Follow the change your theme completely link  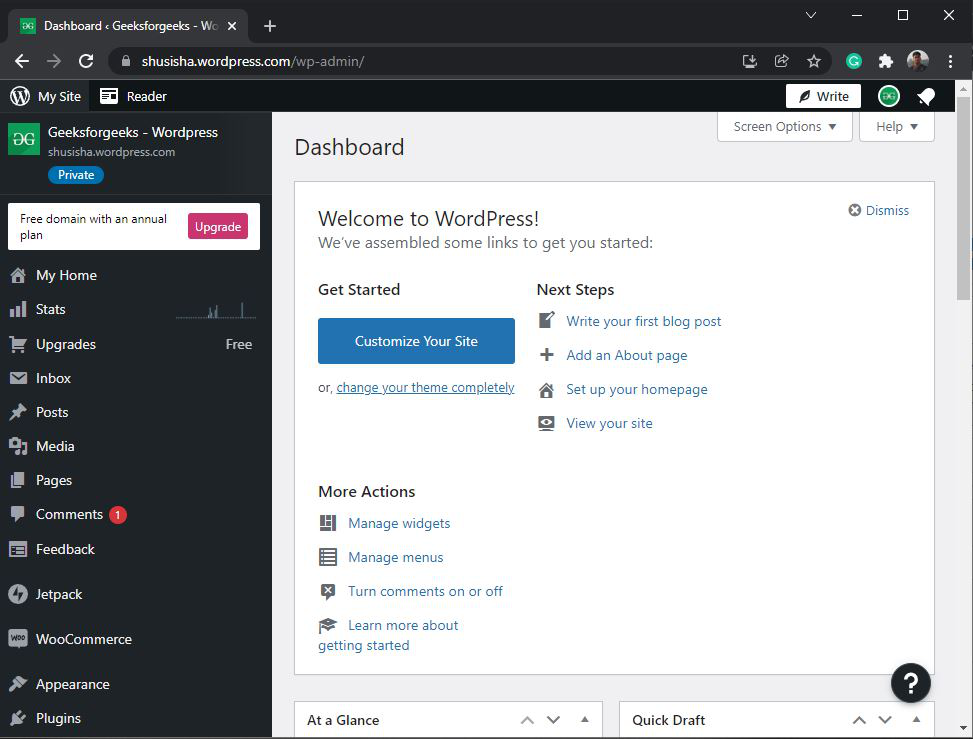point(425,388)
